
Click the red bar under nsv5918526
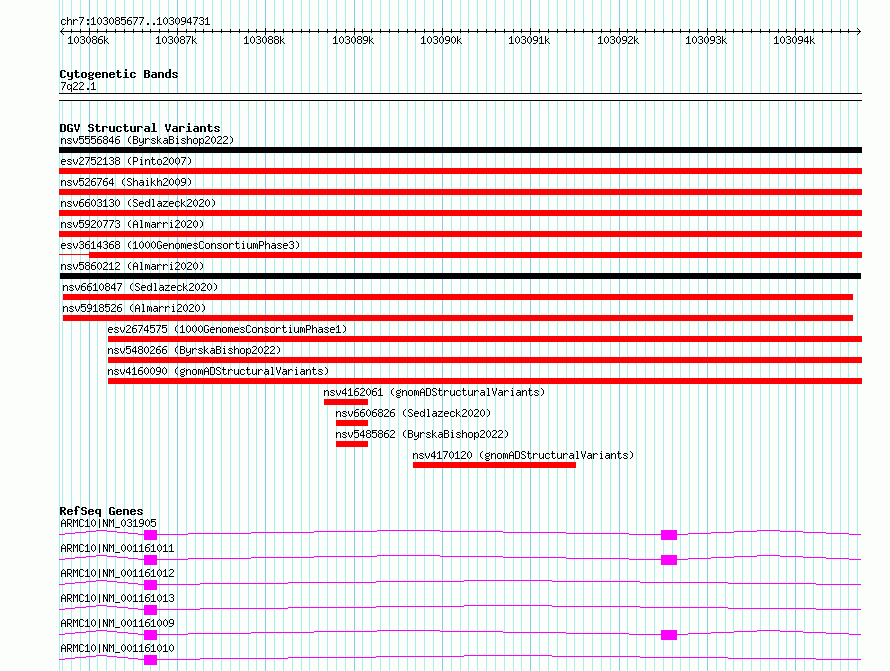click(458, 318)
